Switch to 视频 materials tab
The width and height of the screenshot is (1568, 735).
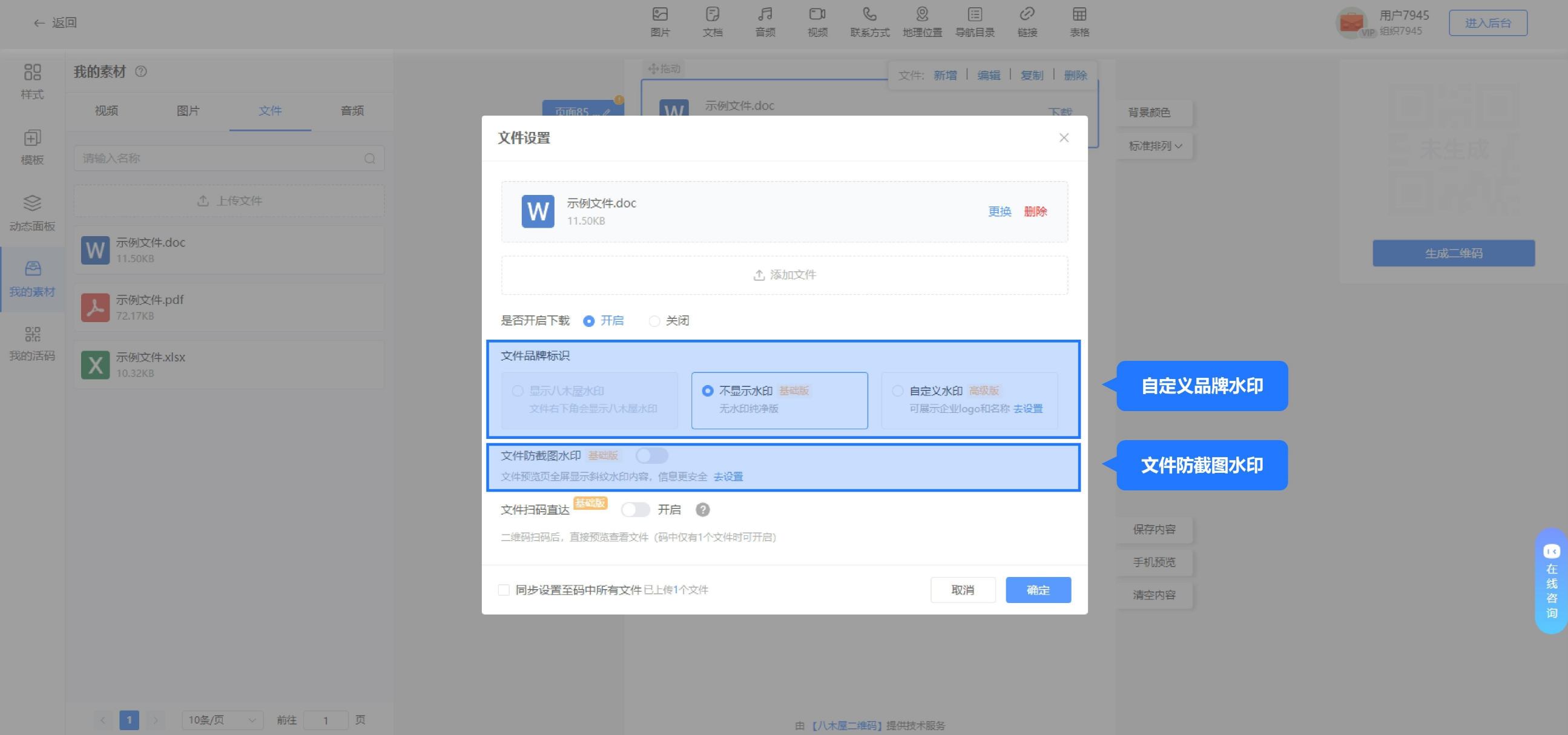(107, 111)
